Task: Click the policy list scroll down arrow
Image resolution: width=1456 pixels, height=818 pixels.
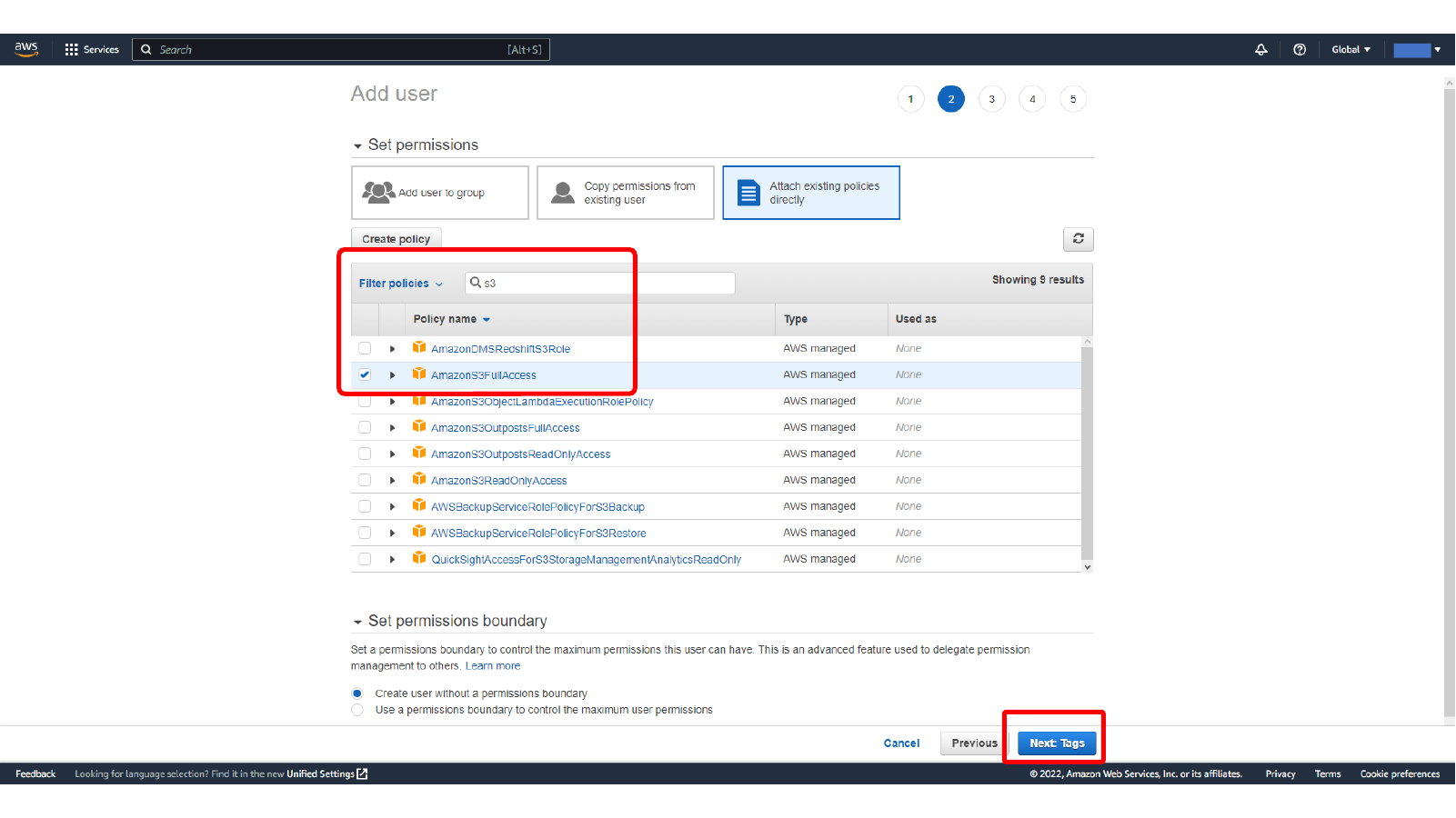Action: tap(1087, 567)
